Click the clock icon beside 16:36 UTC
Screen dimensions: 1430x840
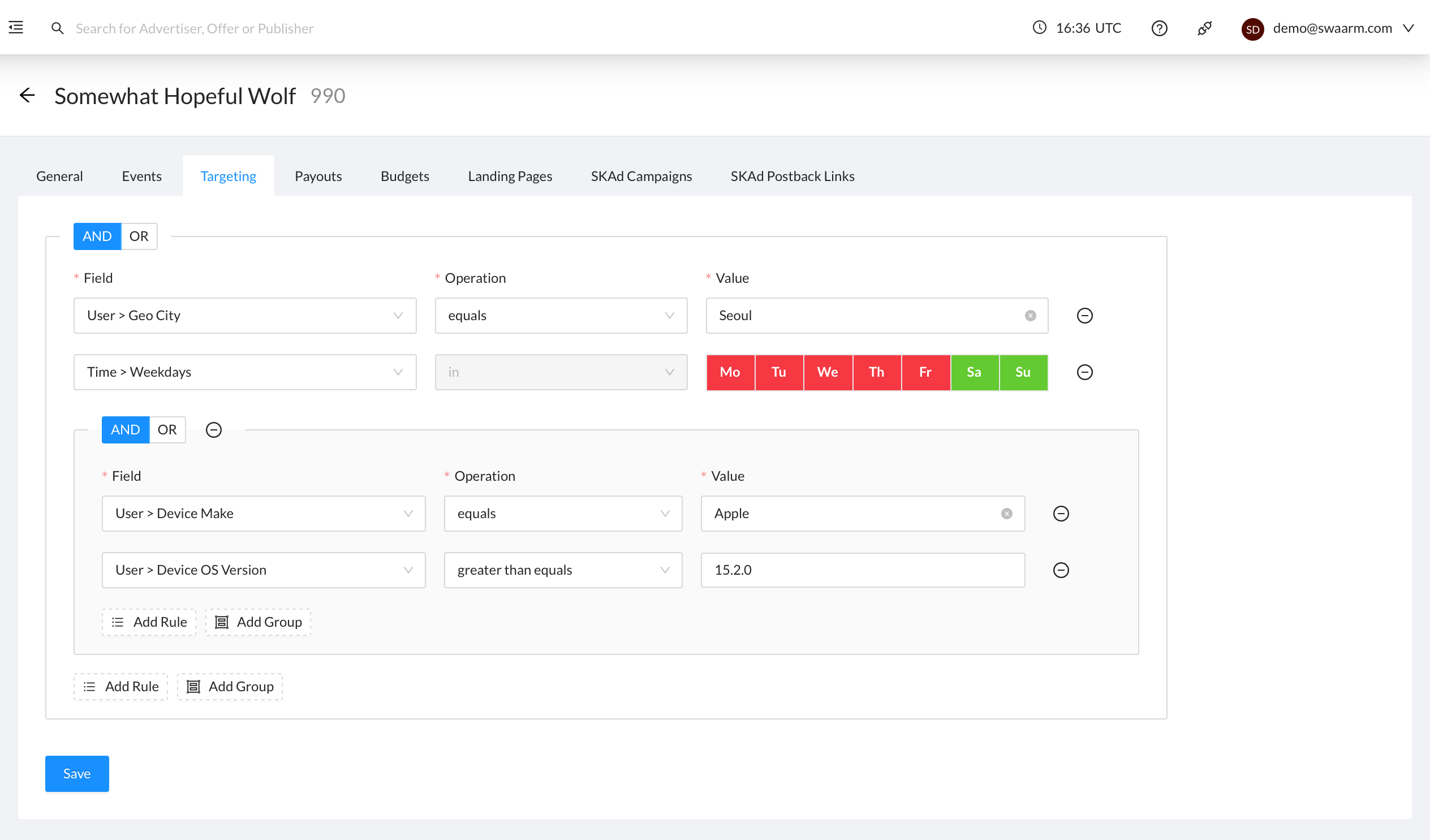pos(1039,27)
